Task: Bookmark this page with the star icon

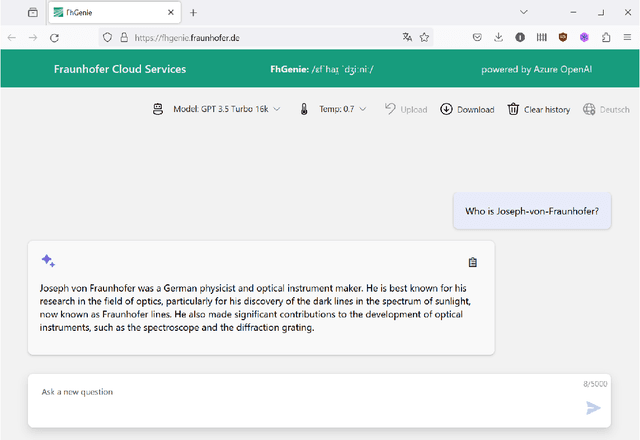Action: (x=425, y=37)
